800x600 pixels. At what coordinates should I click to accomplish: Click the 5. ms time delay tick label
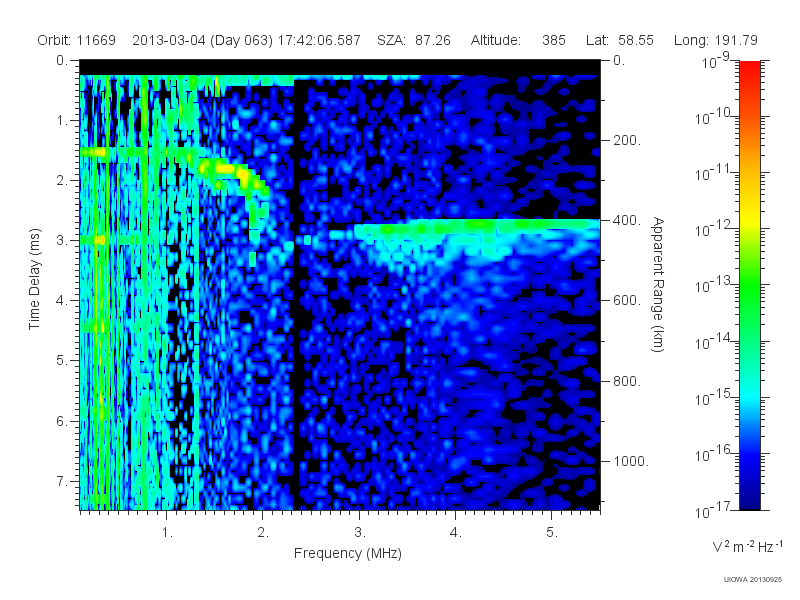pos(62,361)
